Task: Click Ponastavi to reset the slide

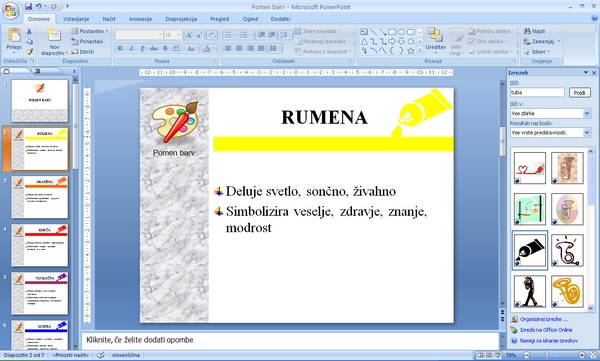Action: pos(88,41)
